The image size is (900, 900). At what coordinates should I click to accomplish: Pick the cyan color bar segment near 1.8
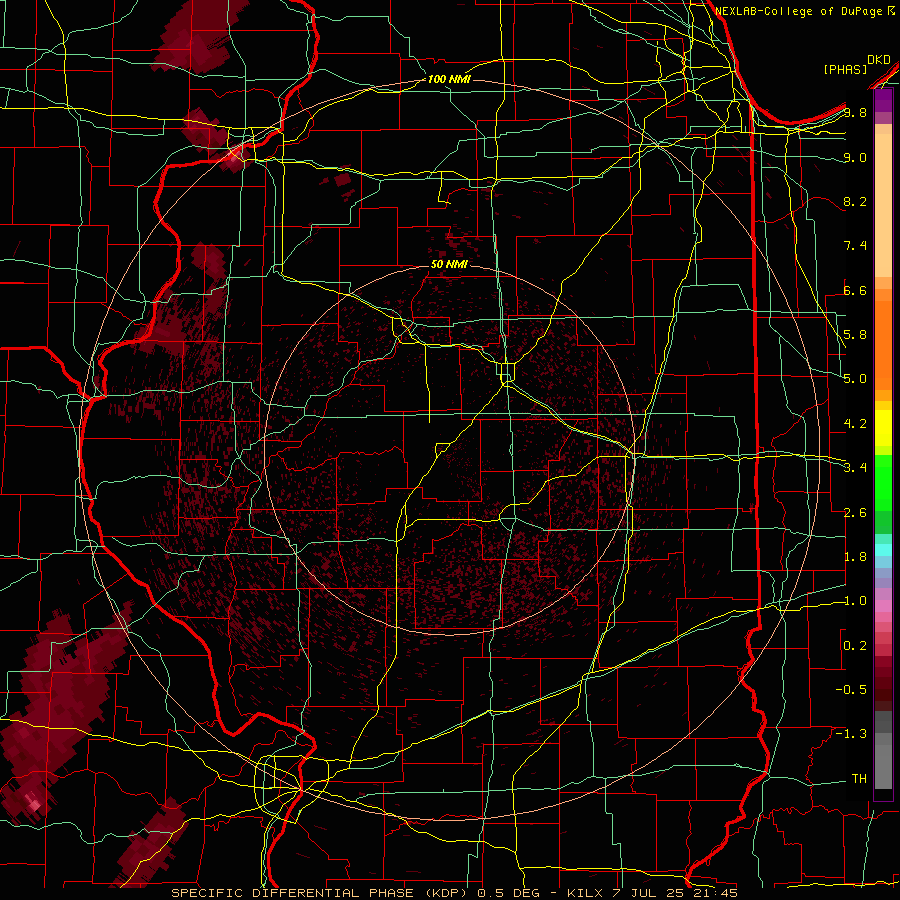point(883,550)
